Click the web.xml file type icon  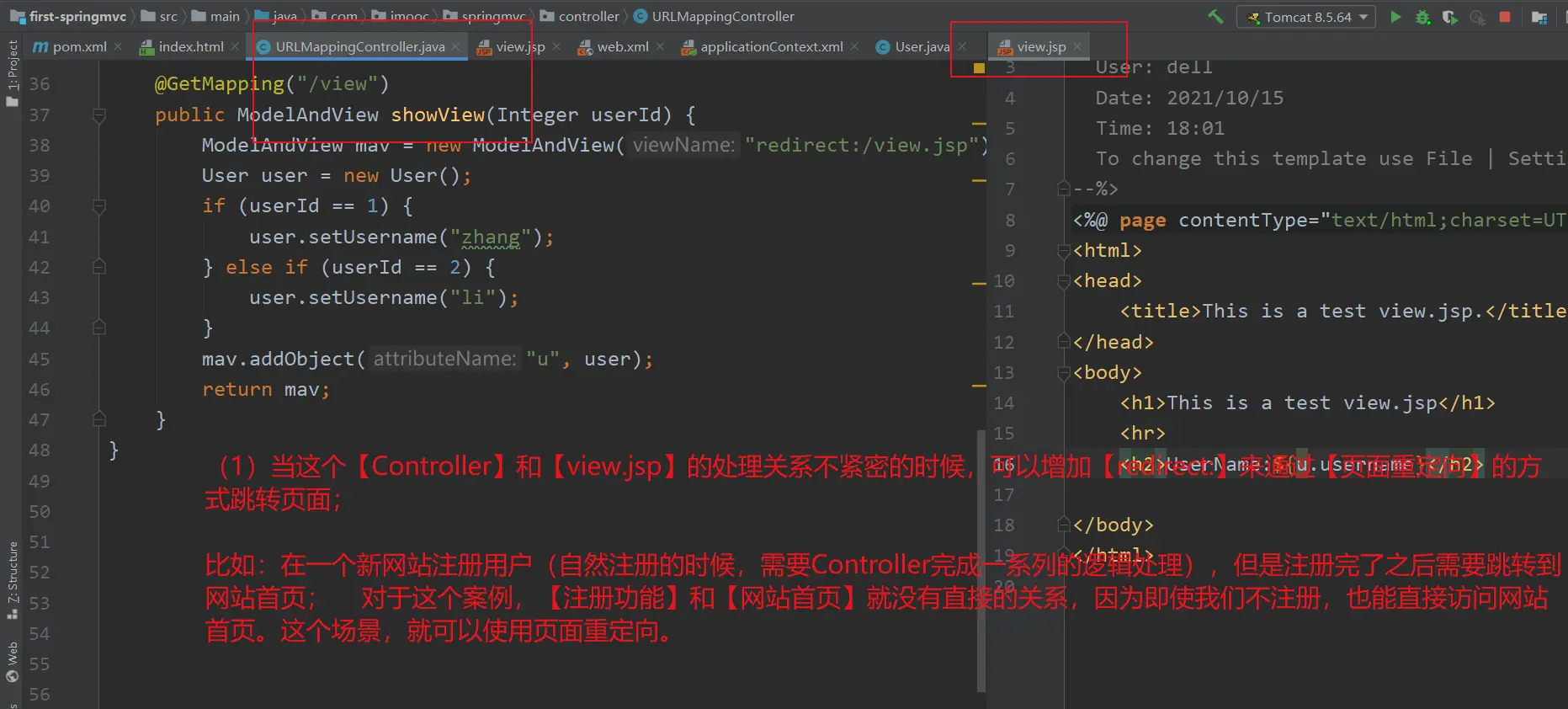pos(585,47)
